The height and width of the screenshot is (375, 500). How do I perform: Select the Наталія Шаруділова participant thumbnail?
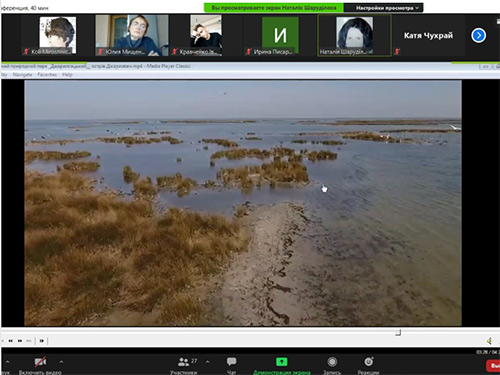click(x=354, y=35)
